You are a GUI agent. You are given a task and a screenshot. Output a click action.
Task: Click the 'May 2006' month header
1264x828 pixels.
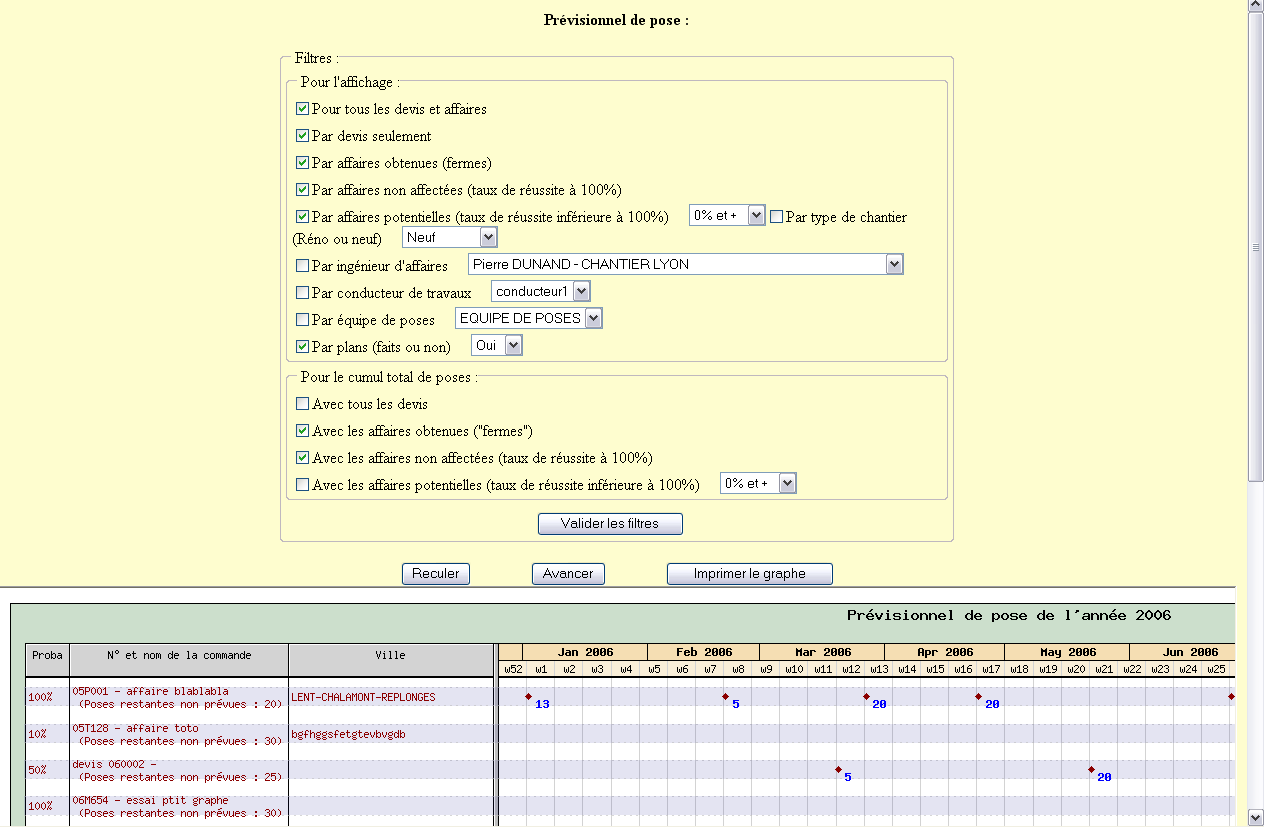point(1068,652)
